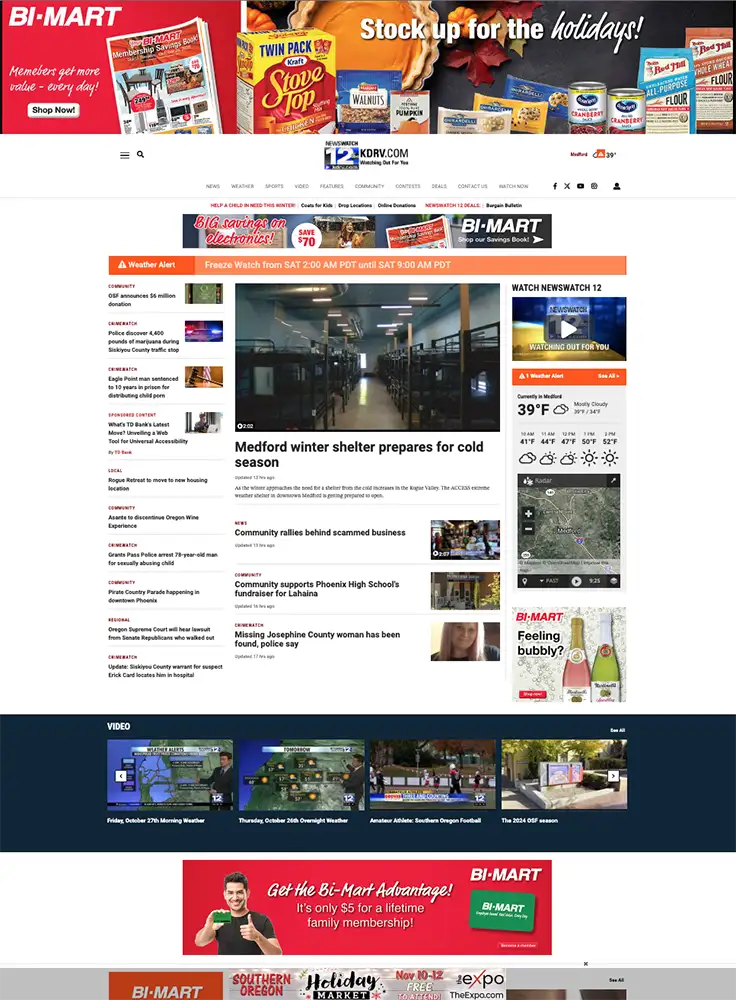Open the Instagram social icon

coord(594,186)
